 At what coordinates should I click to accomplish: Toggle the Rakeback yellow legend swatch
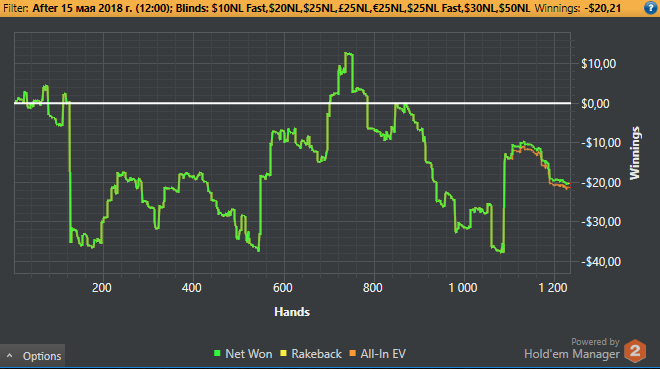tap(283, 353)
